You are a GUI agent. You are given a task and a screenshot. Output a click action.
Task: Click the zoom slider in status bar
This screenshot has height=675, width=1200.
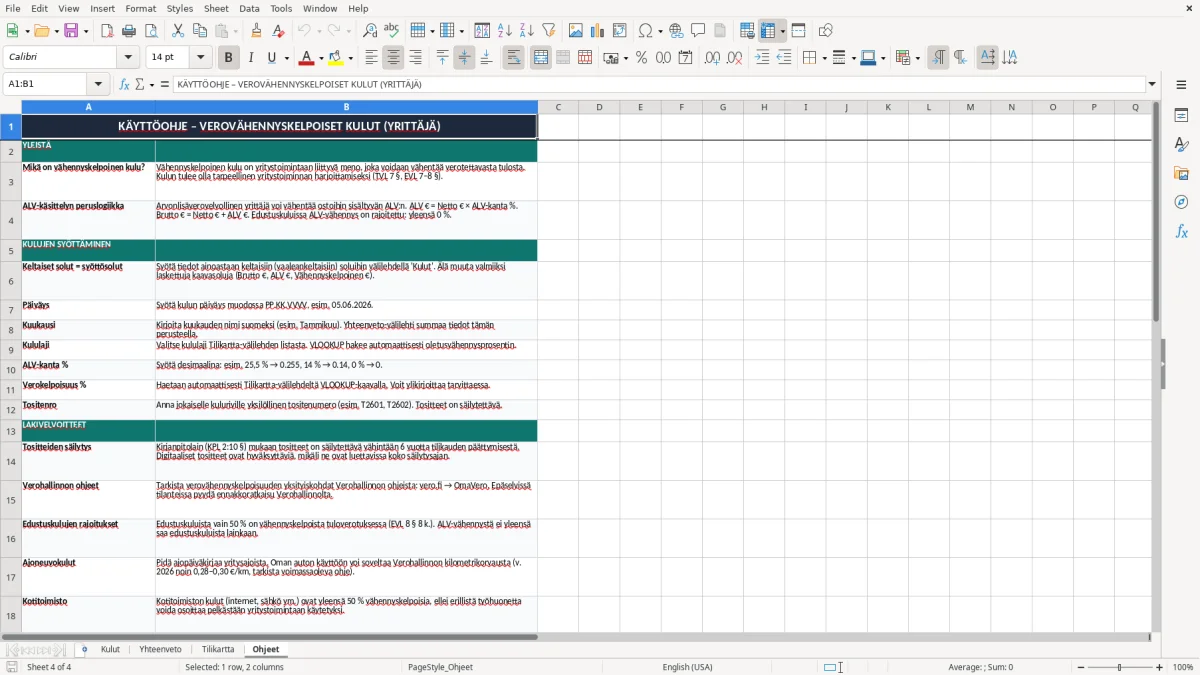tap(1119, 667)
